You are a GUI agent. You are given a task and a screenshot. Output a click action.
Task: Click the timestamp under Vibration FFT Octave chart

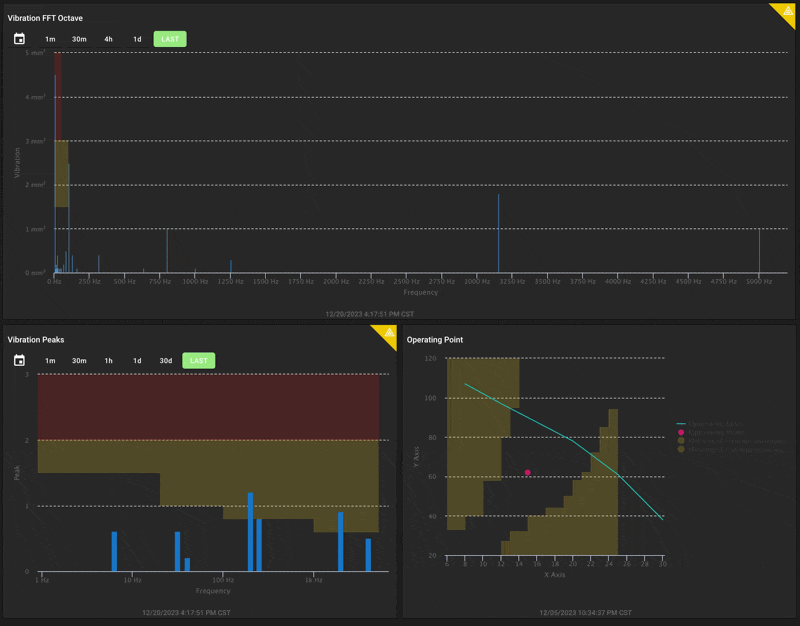[370, 314]
